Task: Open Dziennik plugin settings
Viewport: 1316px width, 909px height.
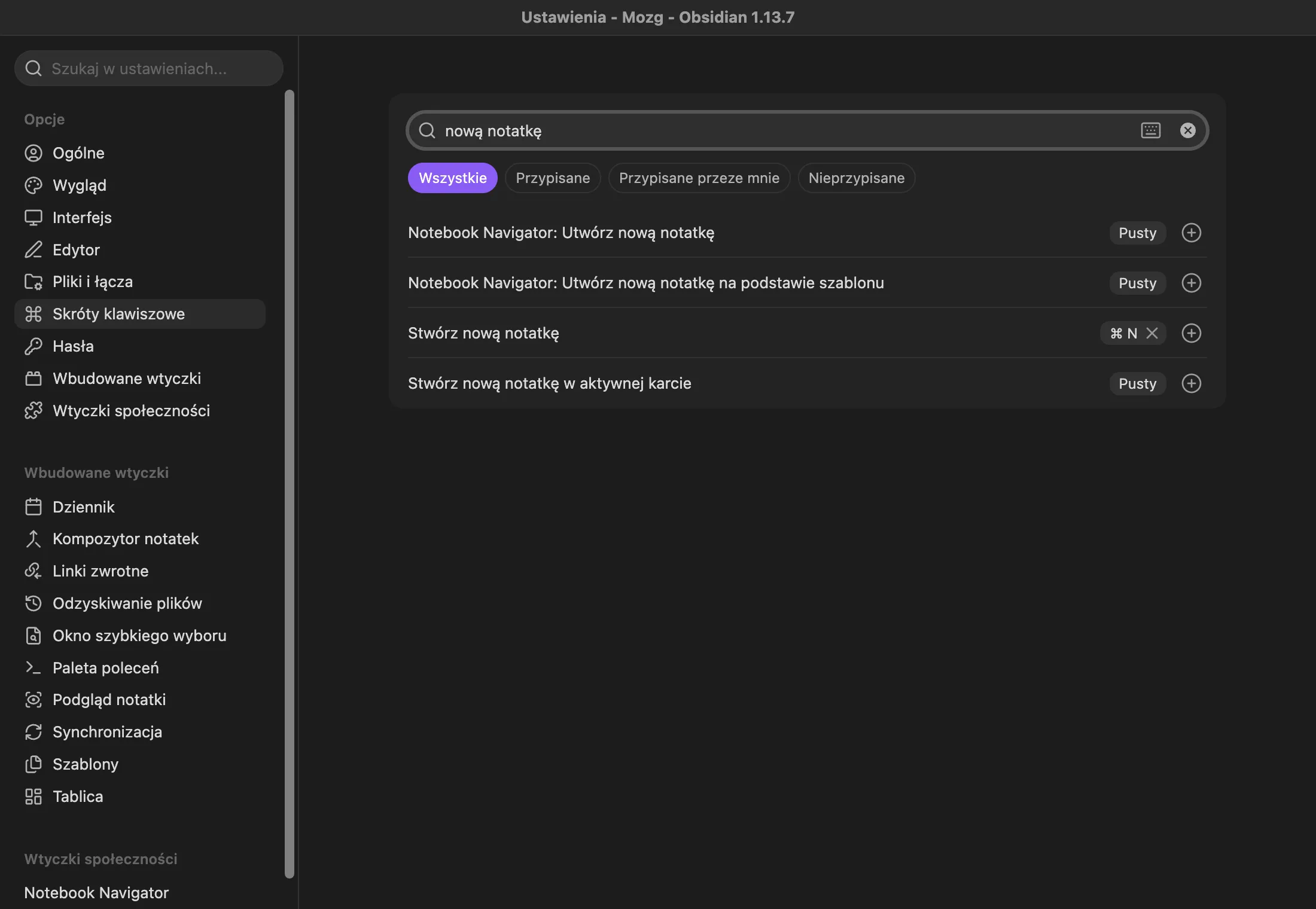Action: coord(140,507)
